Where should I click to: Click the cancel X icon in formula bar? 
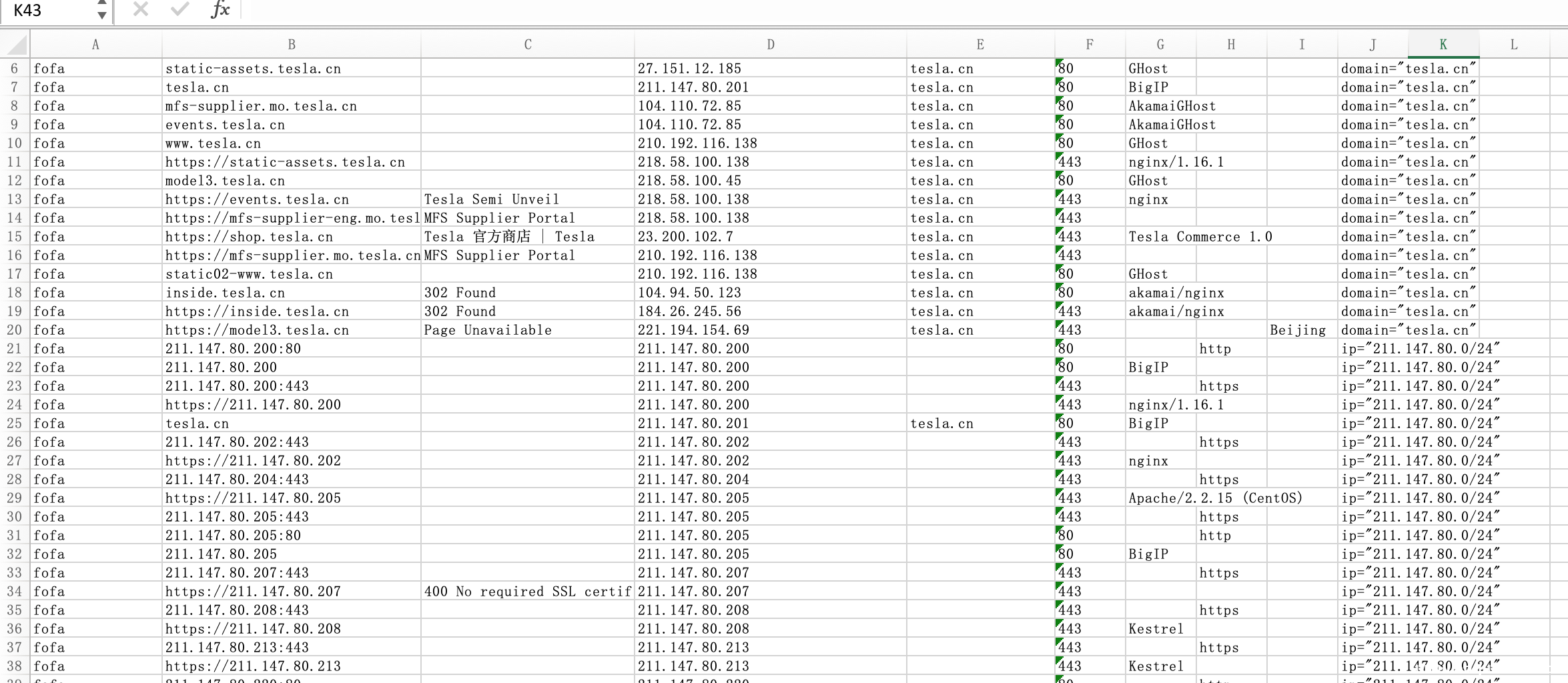coord(140,10)
